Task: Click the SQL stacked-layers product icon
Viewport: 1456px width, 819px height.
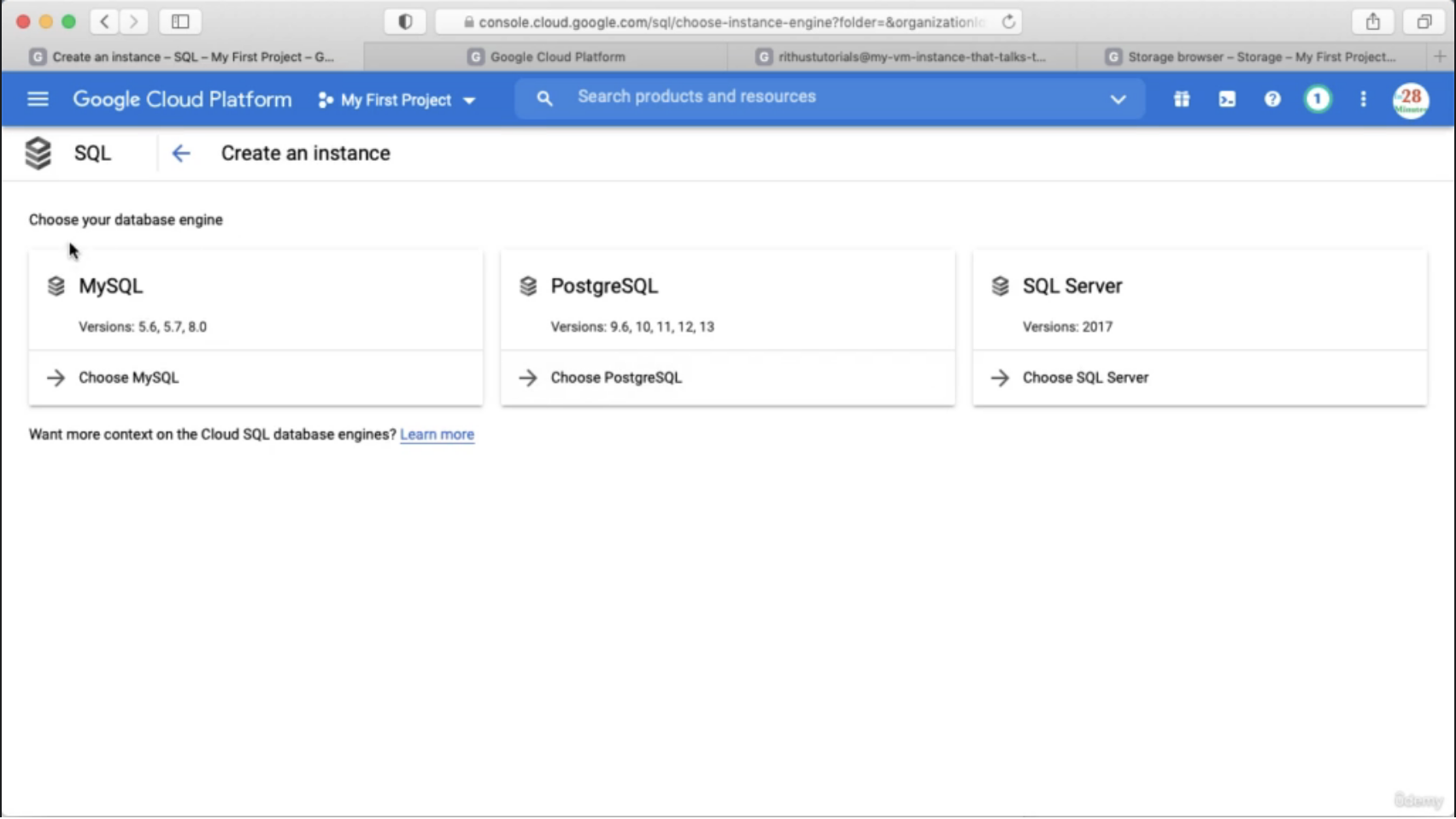Action: point(38,153)
